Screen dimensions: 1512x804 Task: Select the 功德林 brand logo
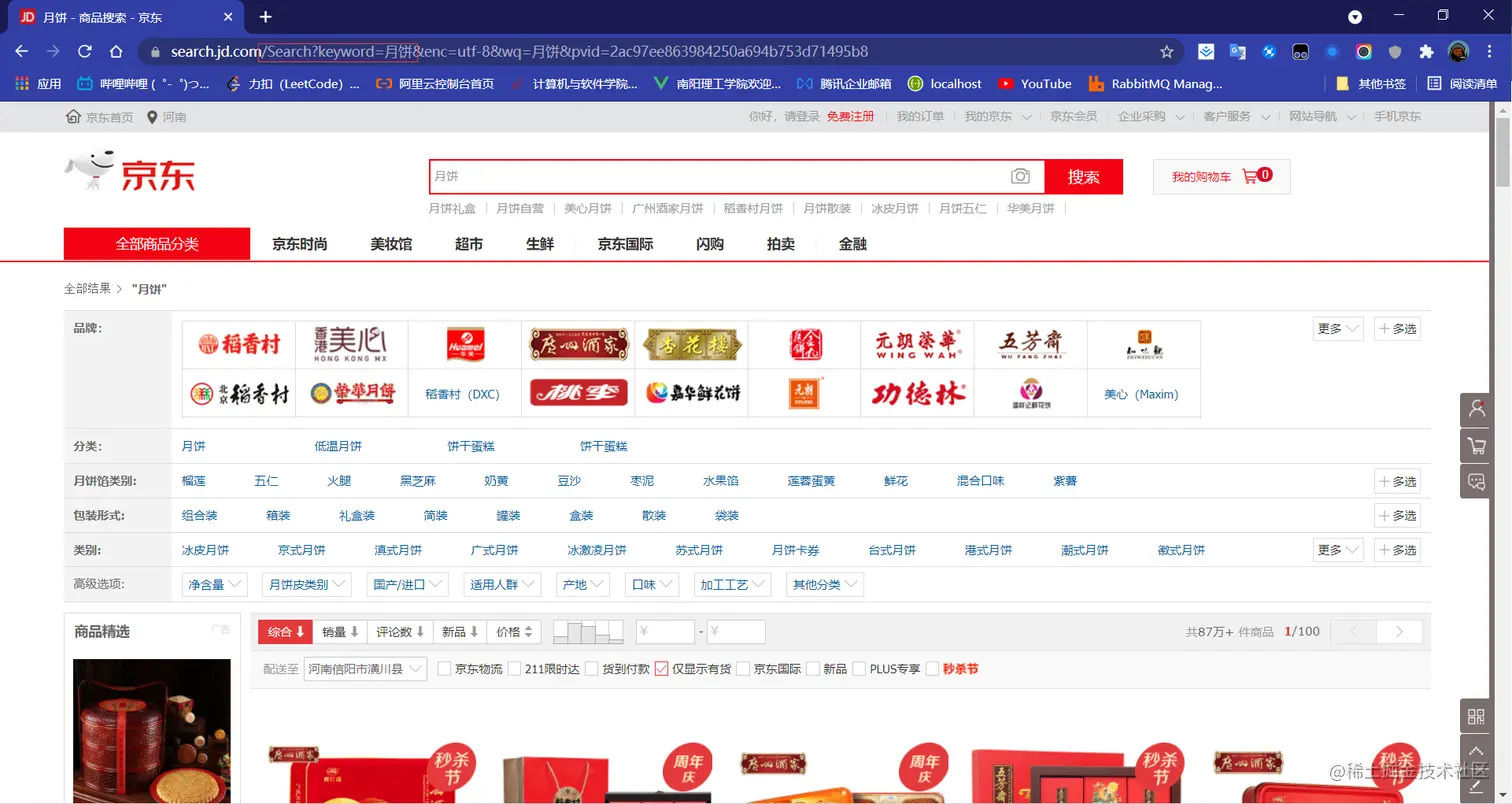(x=917, y=393)
